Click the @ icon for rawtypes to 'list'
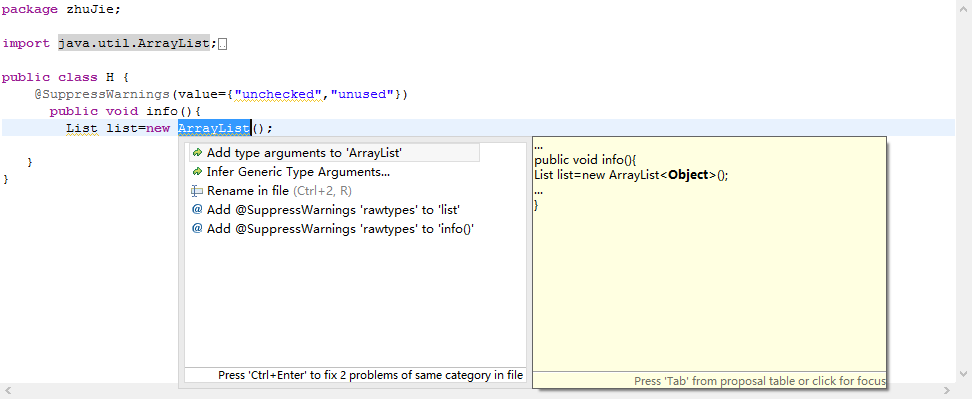The height and width of the screenshot is (399, 972). pyautogui.click(x=198, y=210)
